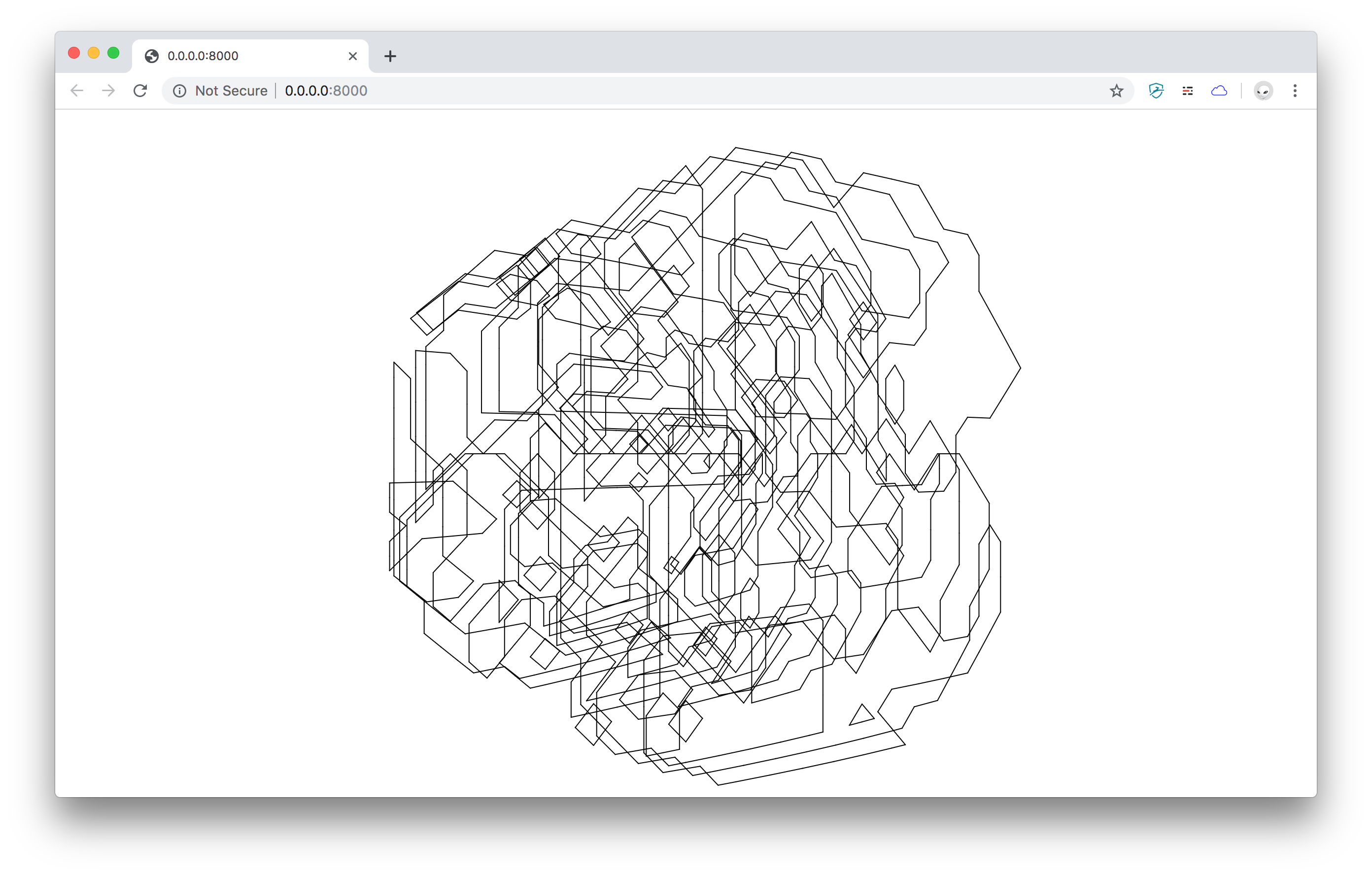Image resolution: width=1372 pixels, height=876 pixels.
Task: Click the browser back arrow
Action: point(77,91)
